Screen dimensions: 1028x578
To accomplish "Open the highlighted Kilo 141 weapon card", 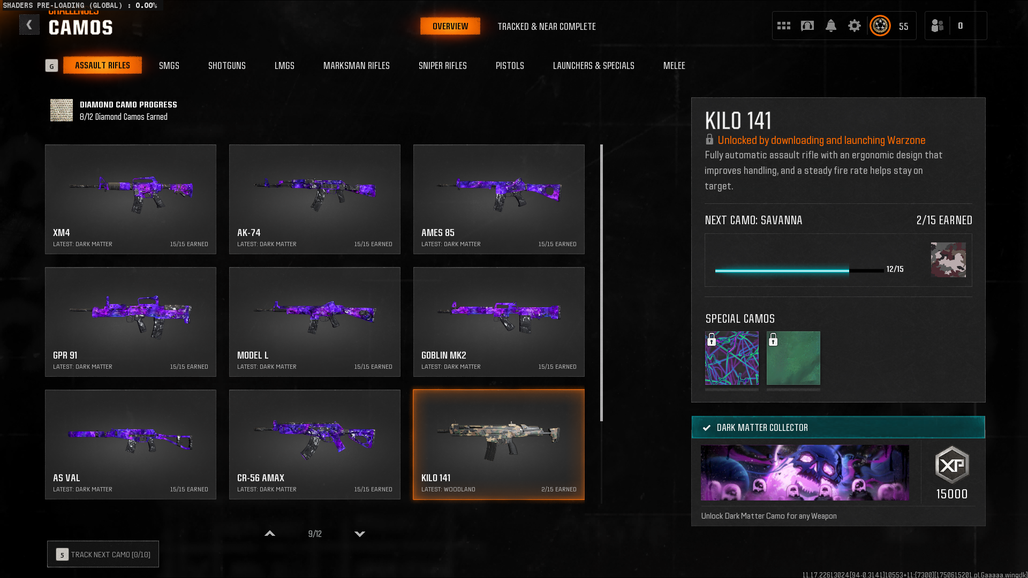I will tap(499, 444).
